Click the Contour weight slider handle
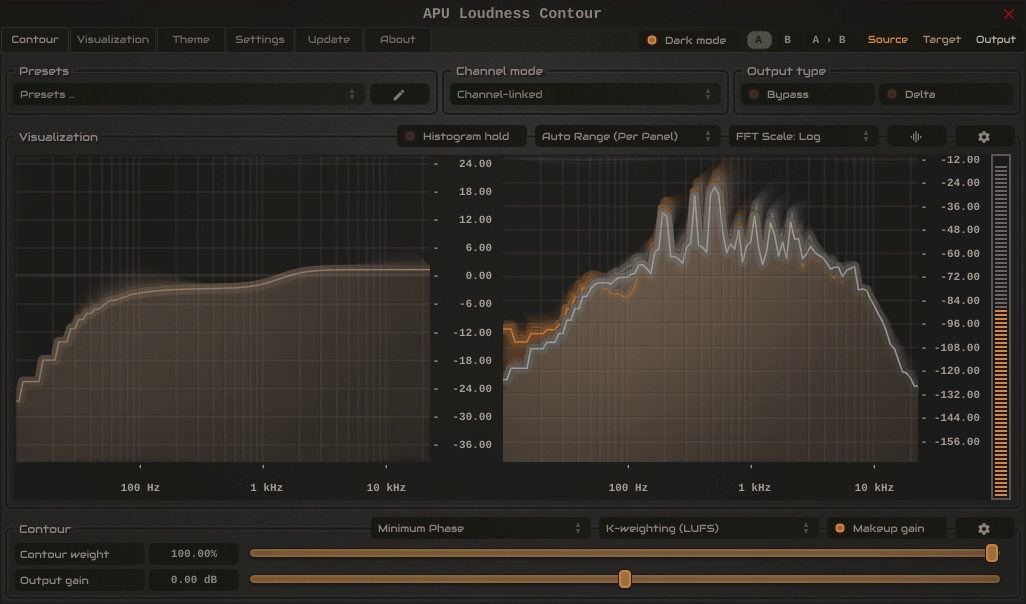The image size is (1026, 604). click(x=992, y=554)
